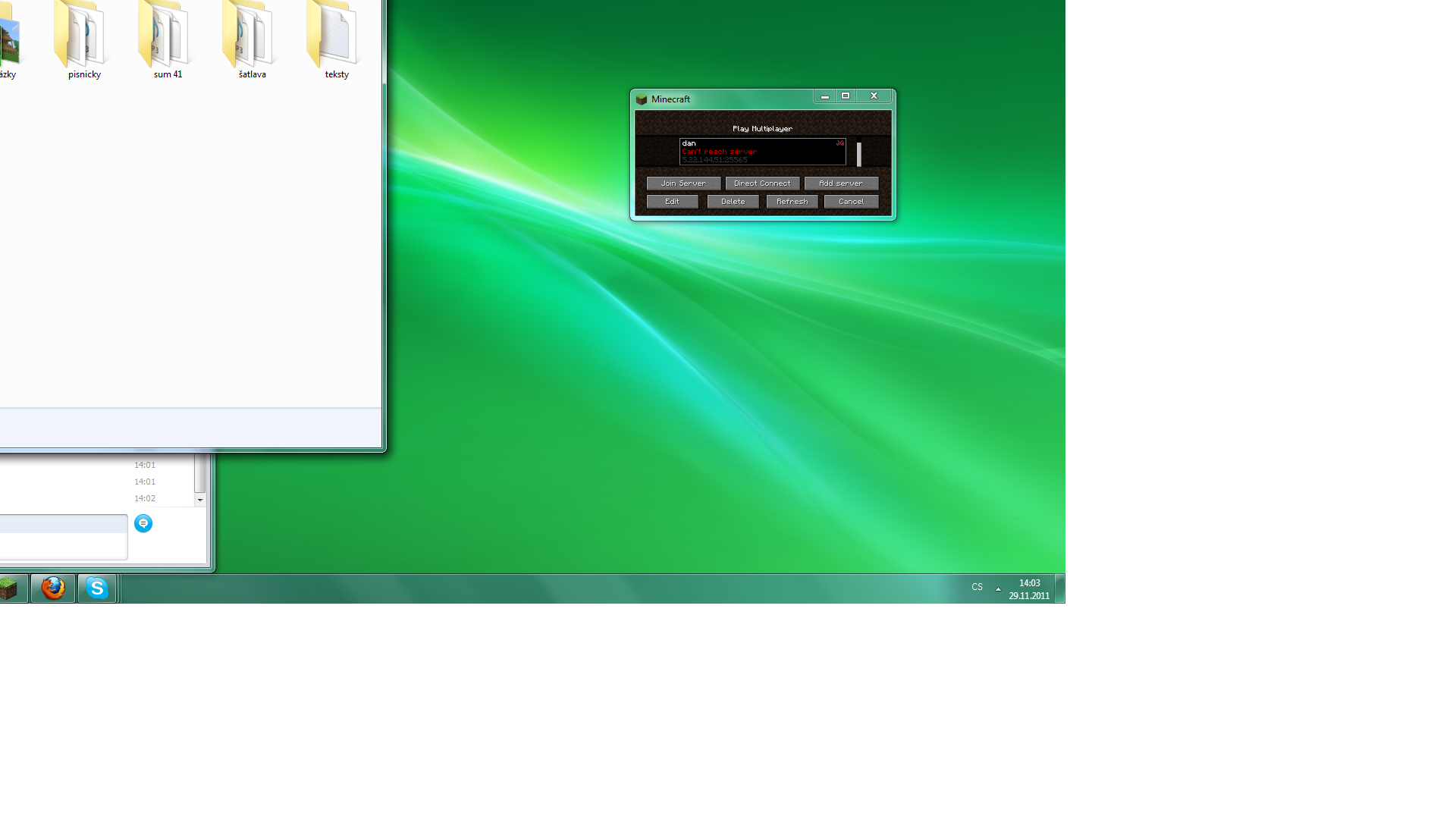The image size is (1456, 819).
Task: Maximize the Minecraft window
Action: [846, 96]
